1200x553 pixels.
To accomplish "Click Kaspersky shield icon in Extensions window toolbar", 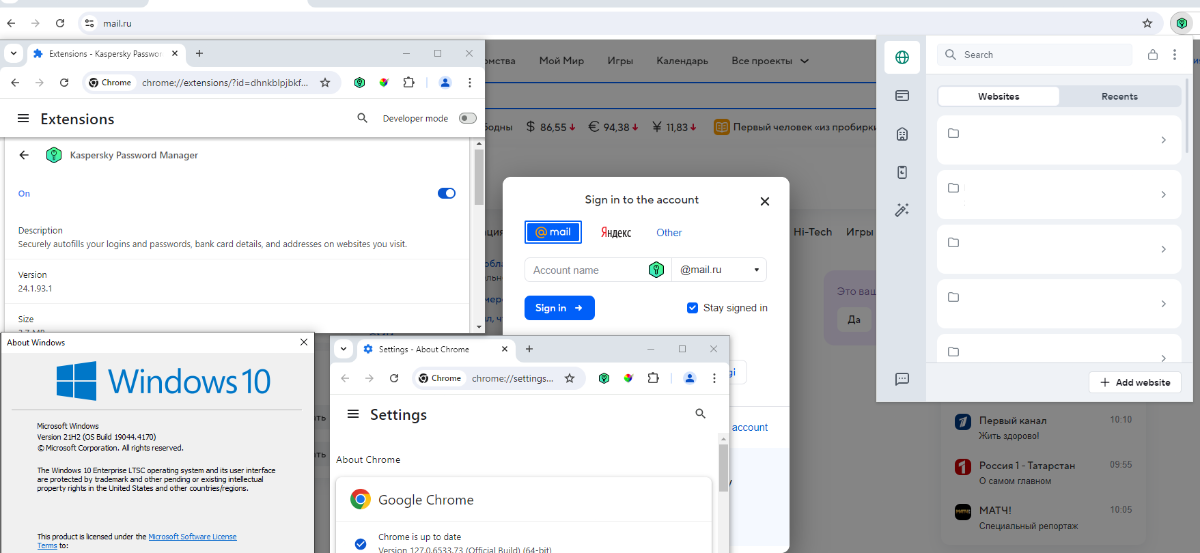I will (x=359, y=82).
